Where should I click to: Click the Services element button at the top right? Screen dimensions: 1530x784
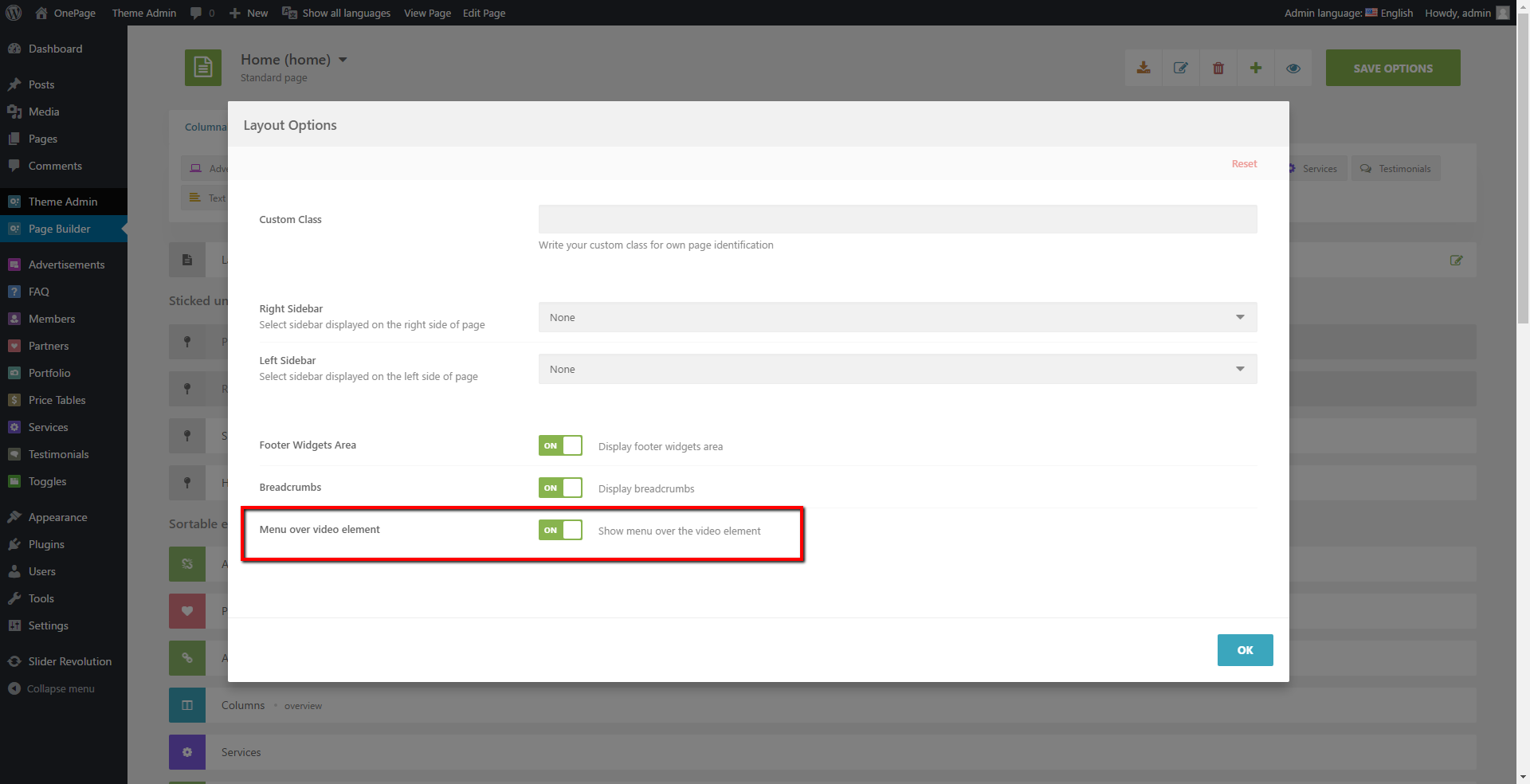[x=1318, y=168]
